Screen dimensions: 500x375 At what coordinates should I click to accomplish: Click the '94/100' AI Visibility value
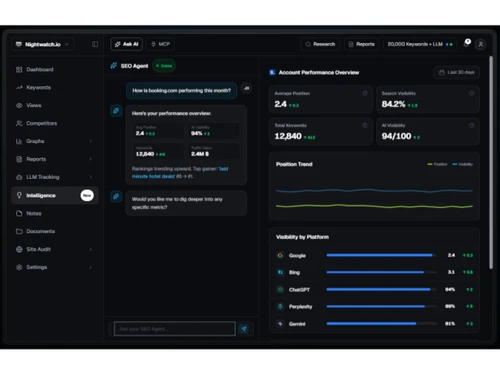tap(396, 136)
